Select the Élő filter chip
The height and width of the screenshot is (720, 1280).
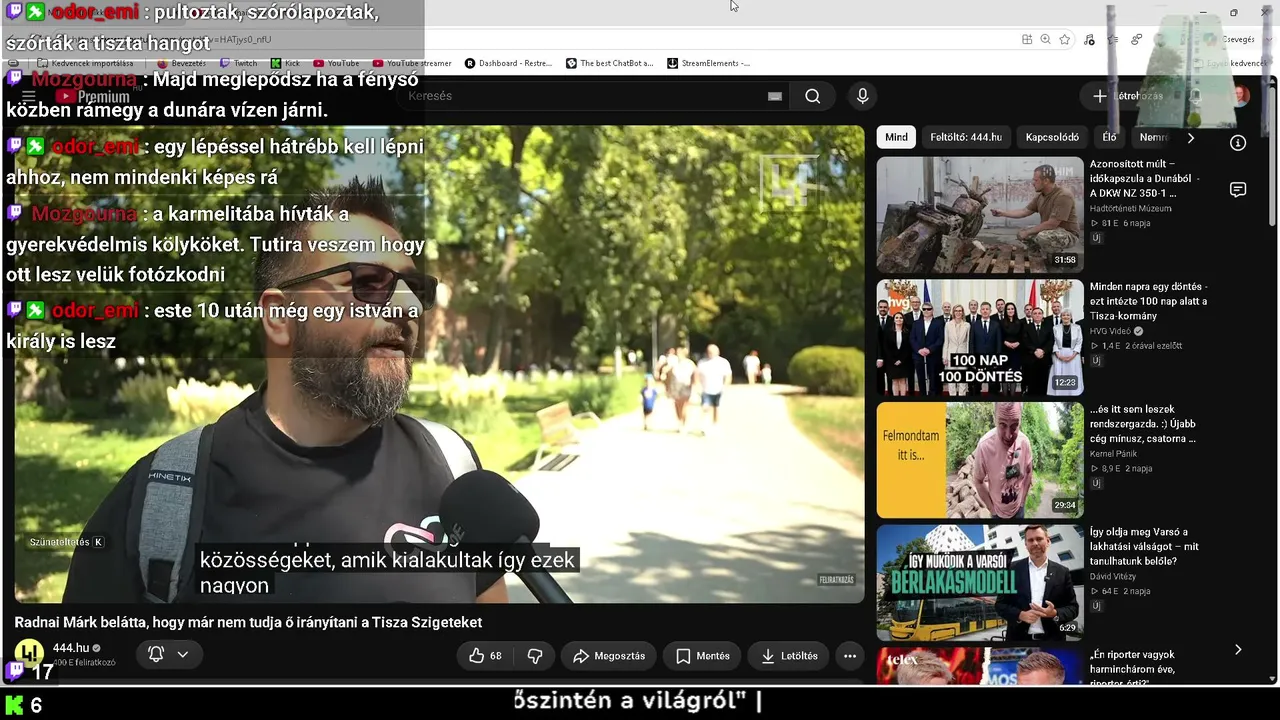1109,137
